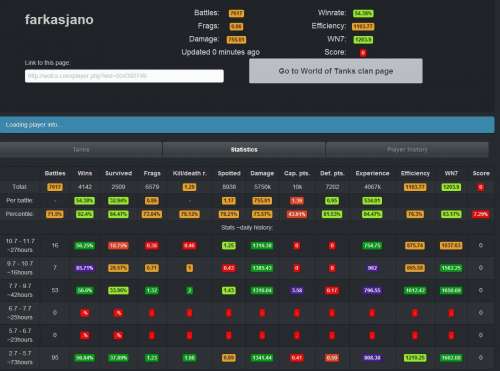Click the 5.7 - 6.7 date row label
This screenshot has width=500, height=371.
pyautogui.click(x=20, y=335)
